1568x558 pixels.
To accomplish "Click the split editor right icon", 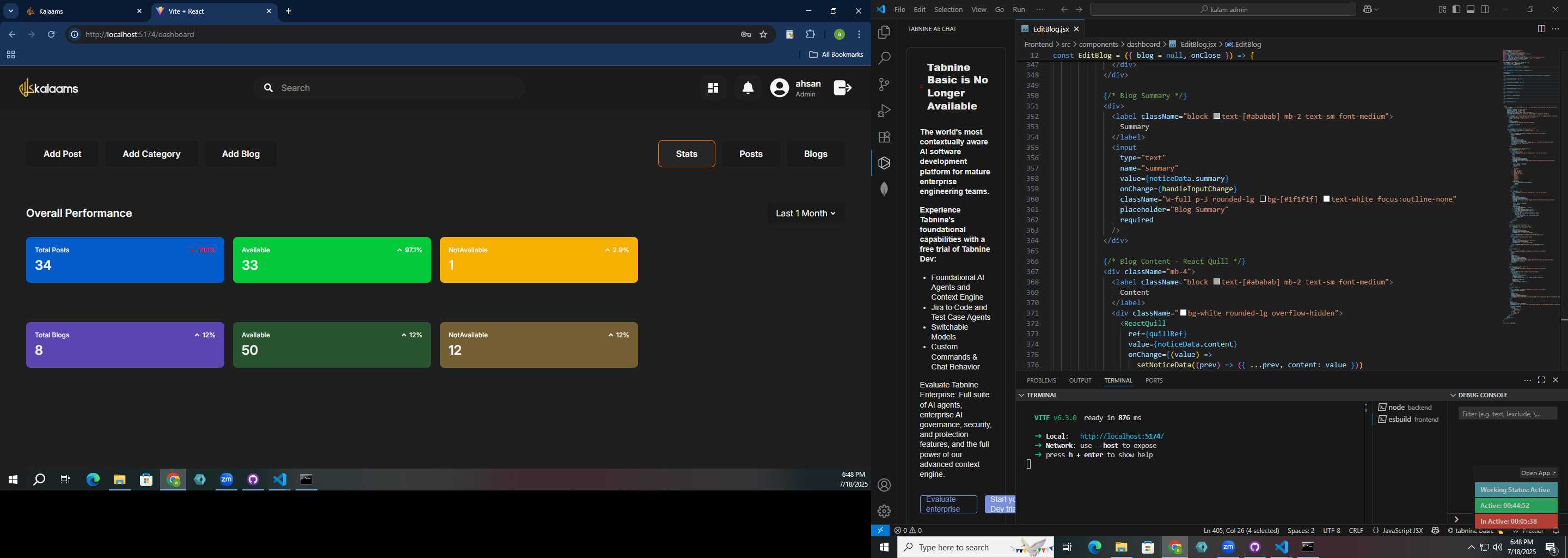I will 1541,29.
